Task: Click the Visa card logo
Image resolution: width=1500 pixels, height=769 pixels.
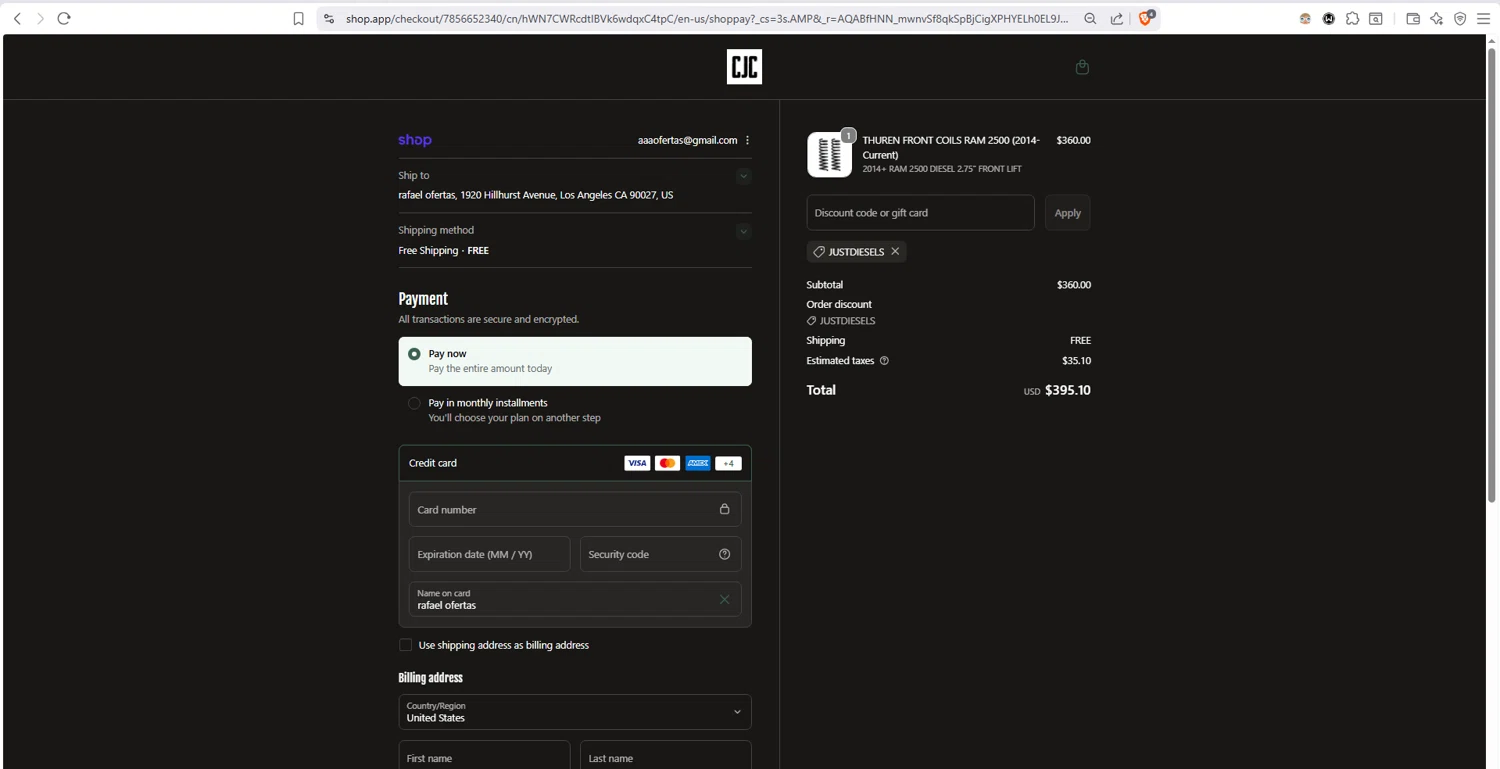Action: coord(637,463)
